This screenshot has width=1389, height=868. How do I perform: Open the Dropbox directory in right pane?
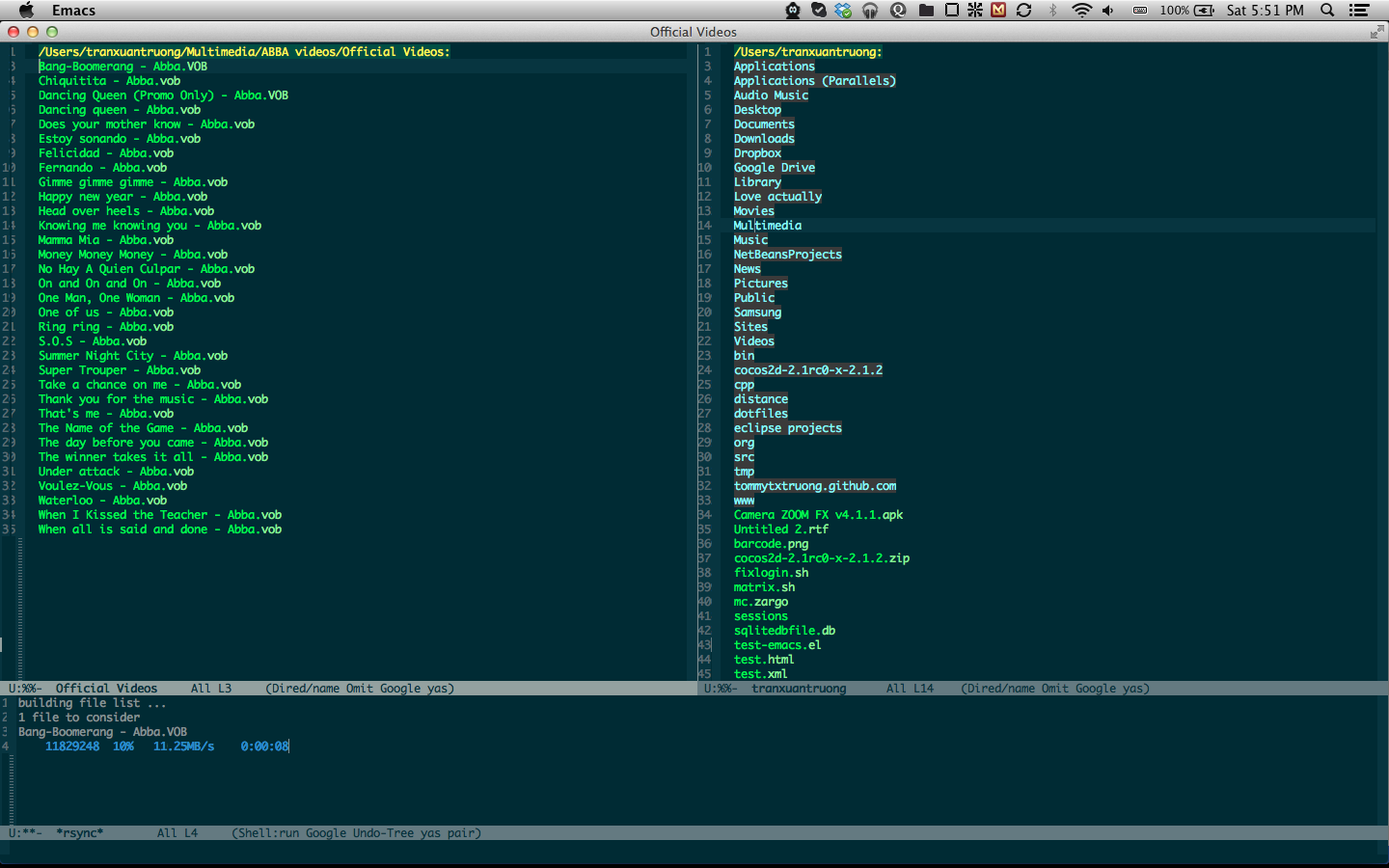tap(757, 153)
